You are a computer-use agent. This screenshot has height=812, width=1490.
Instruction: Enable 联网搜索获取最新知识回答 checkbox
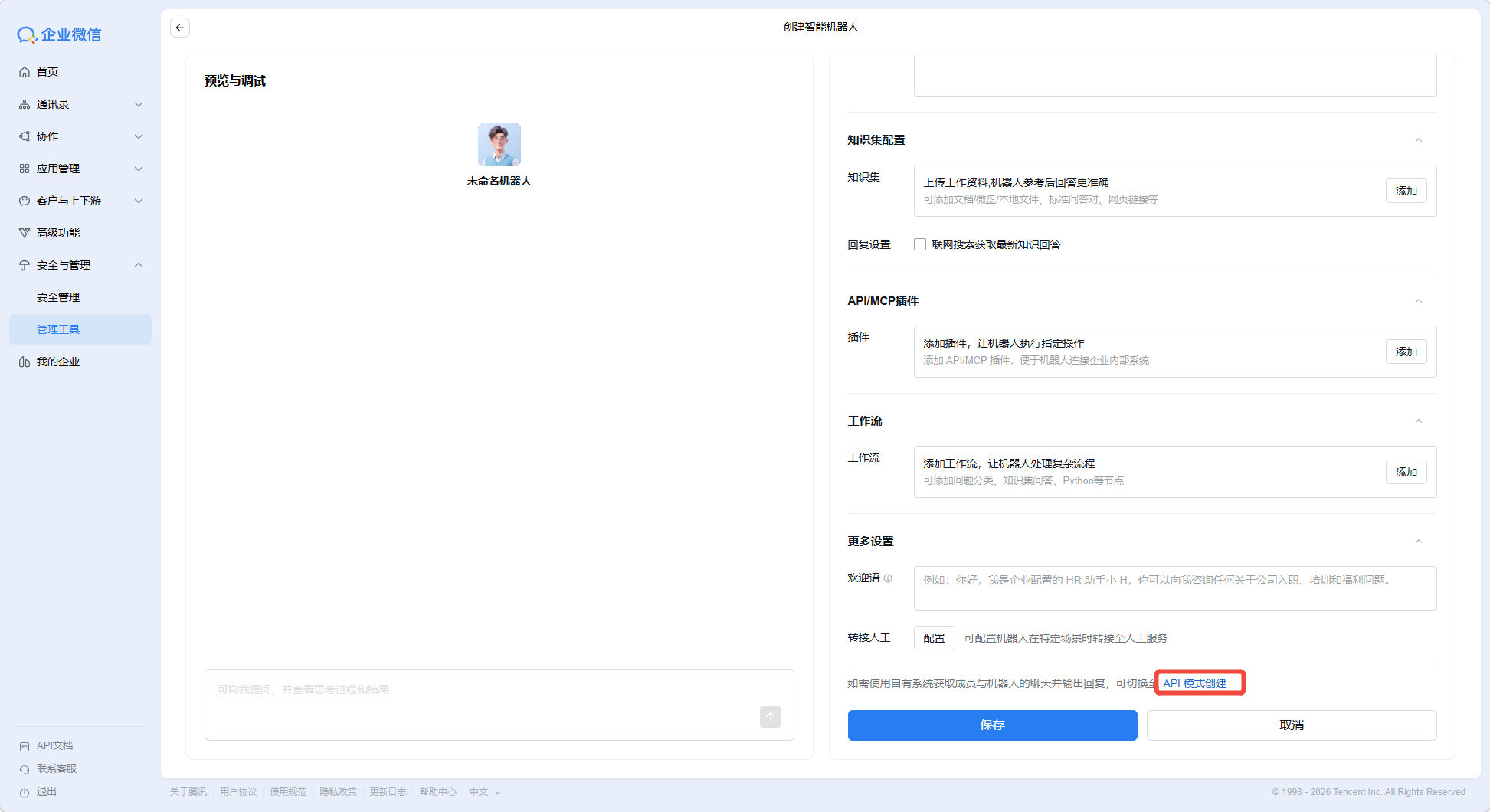920,244
